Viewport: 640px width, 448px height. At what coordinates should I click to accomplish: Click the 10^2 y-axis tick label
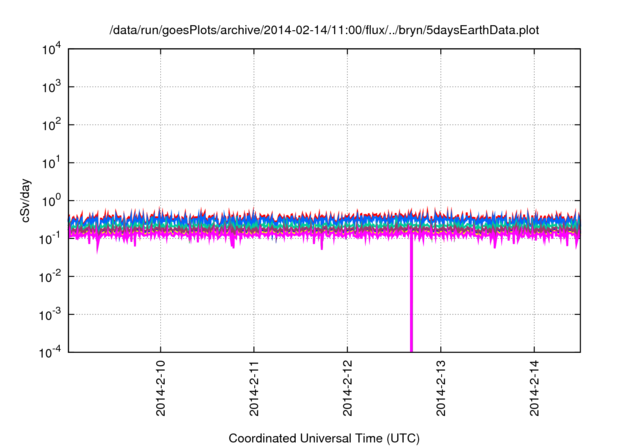51,125
